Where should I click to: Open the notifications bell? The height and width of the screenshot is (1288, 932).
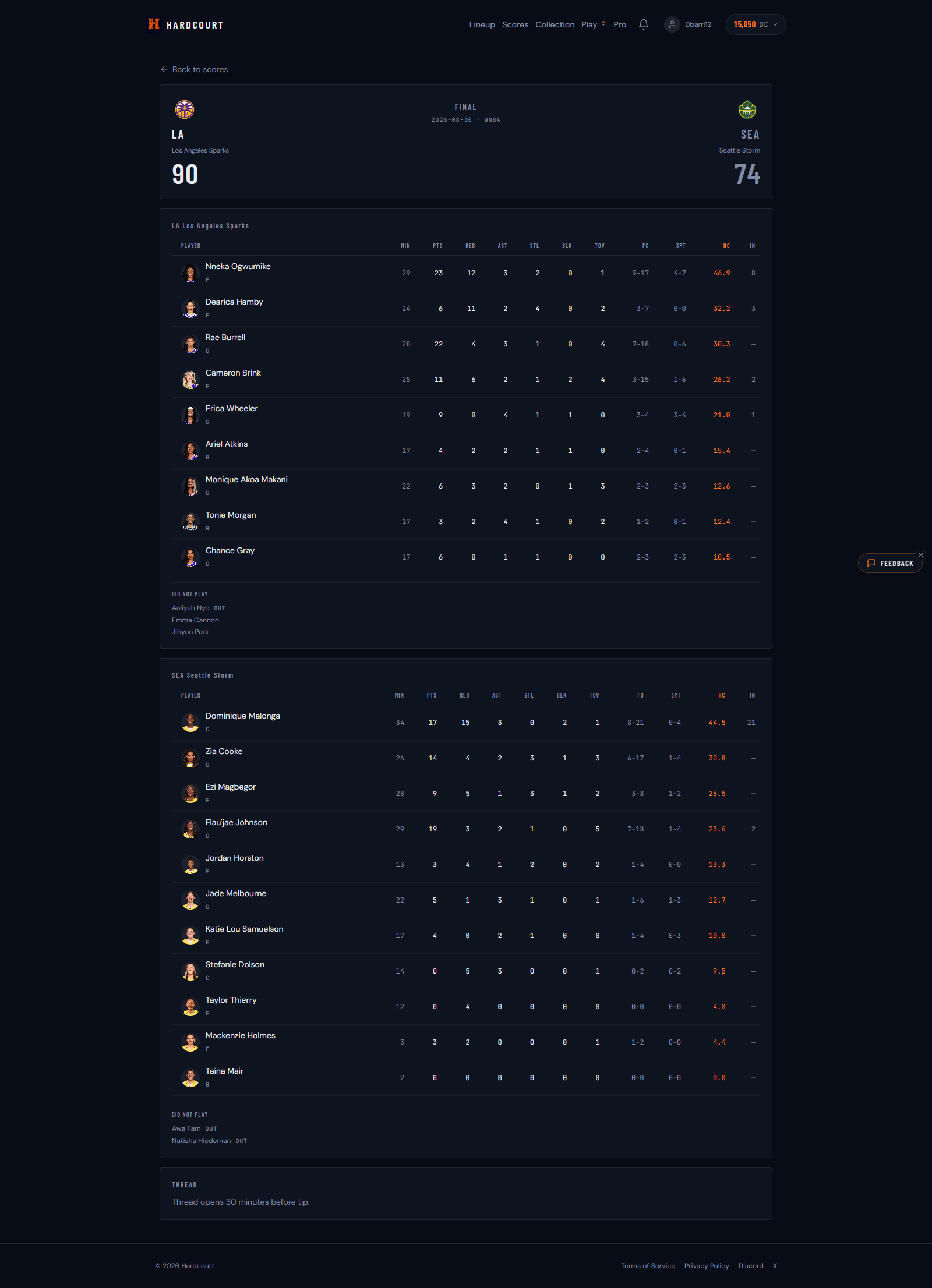click(644, 24)
